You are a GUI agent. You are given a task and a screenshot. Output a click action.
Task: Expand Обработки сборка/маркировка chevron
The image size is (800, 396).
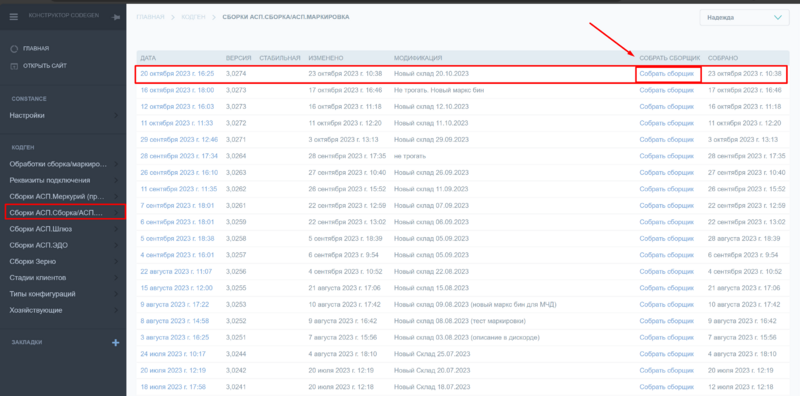[116, 164]
